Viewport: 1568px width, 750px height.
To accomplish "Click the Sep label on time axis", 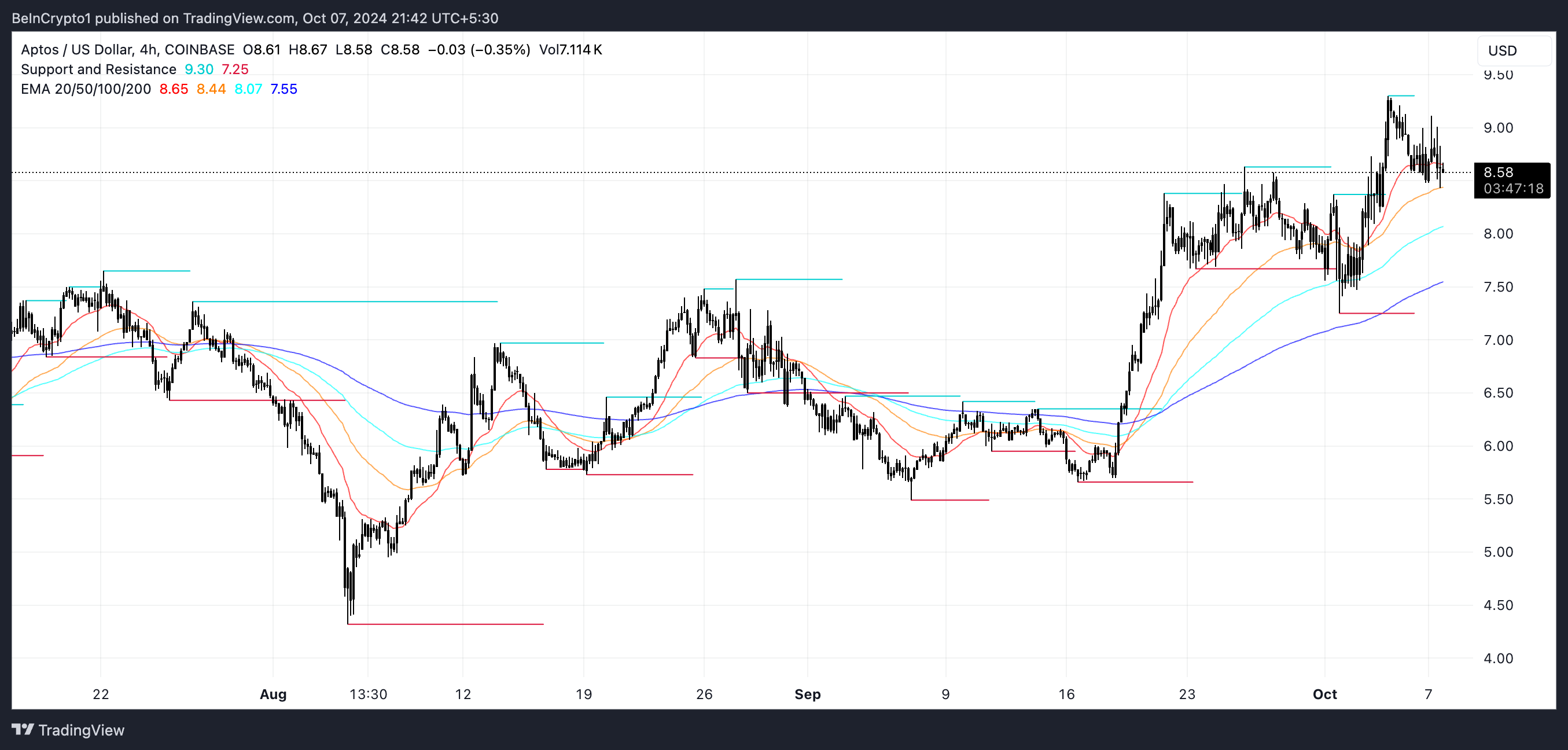I will [x=807, y=694].
